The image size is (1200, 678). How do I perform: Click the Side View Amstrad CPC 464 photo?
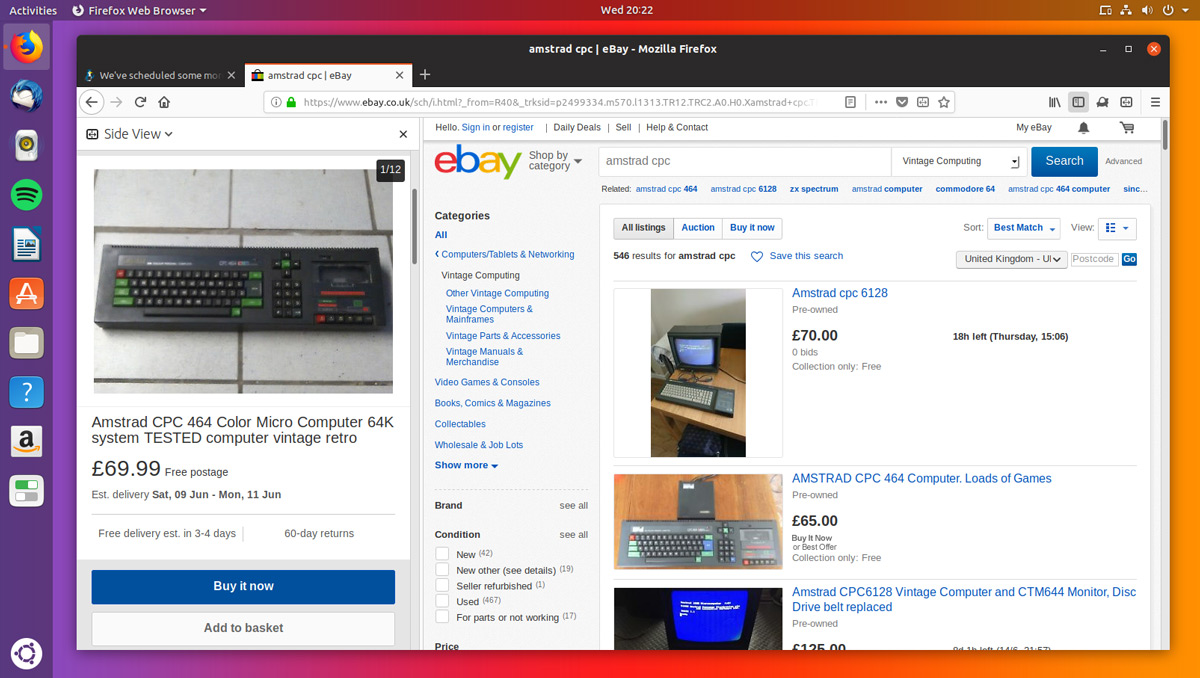[243, 281]
